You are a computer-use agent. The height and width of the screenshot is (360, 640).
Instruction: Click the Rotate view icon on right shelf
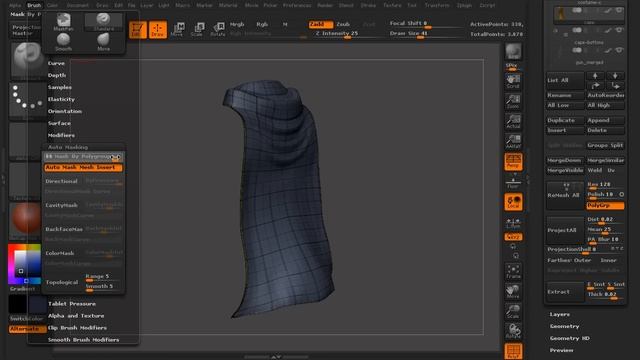[x=513, y=331]
